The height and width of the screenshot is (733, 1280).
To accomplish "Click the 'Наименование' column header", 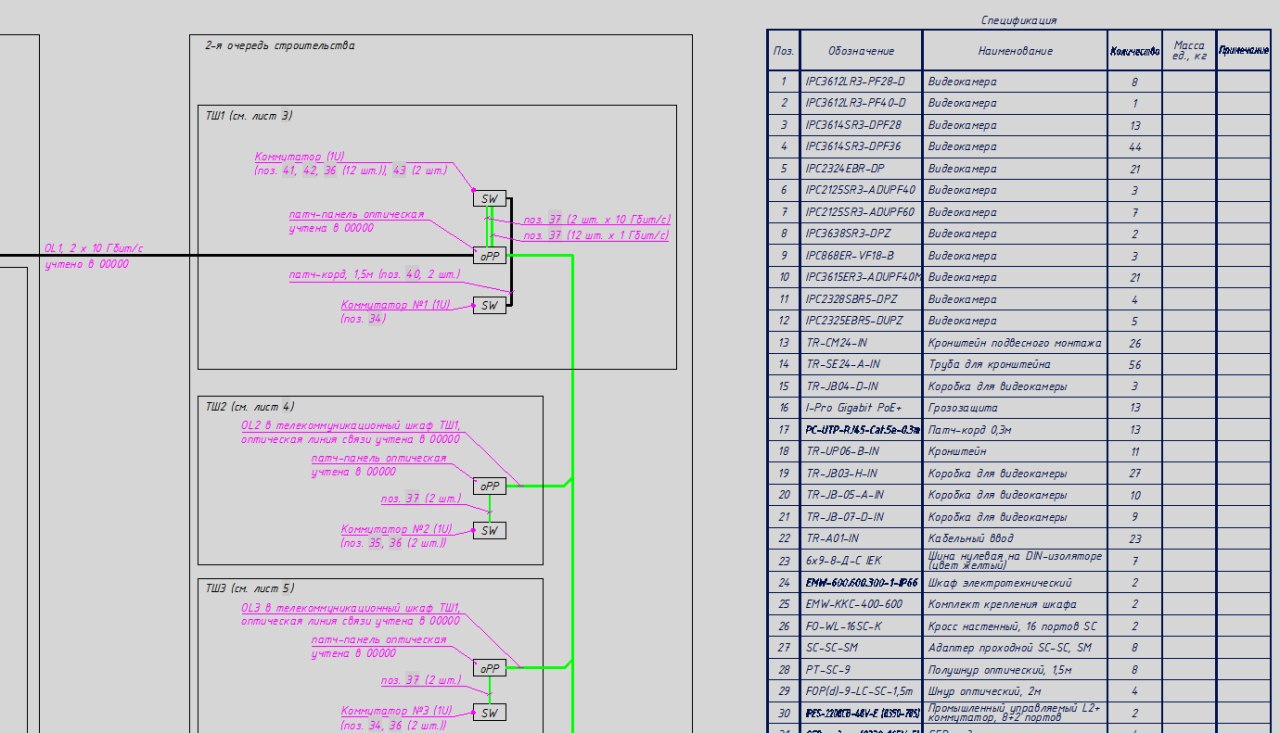I will click(x=1015, y=51).
